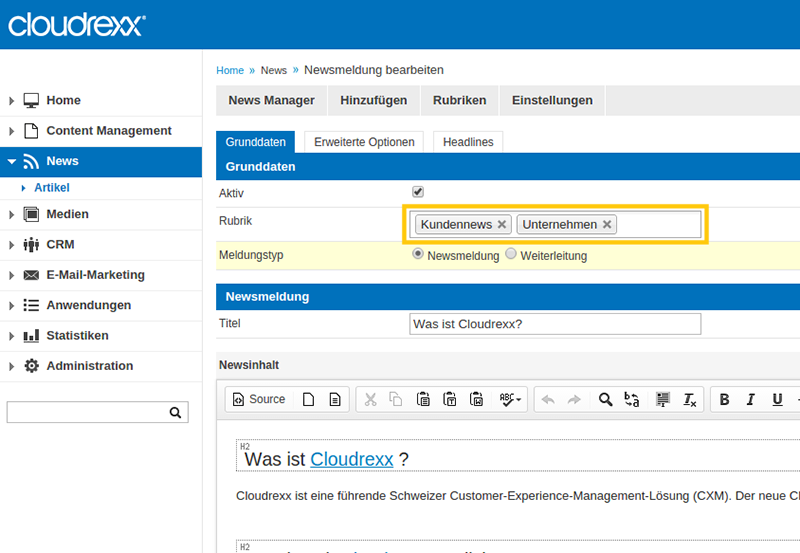Expand the Medien arrow
The width and height of the screenshot is (800, 553).
11,215
